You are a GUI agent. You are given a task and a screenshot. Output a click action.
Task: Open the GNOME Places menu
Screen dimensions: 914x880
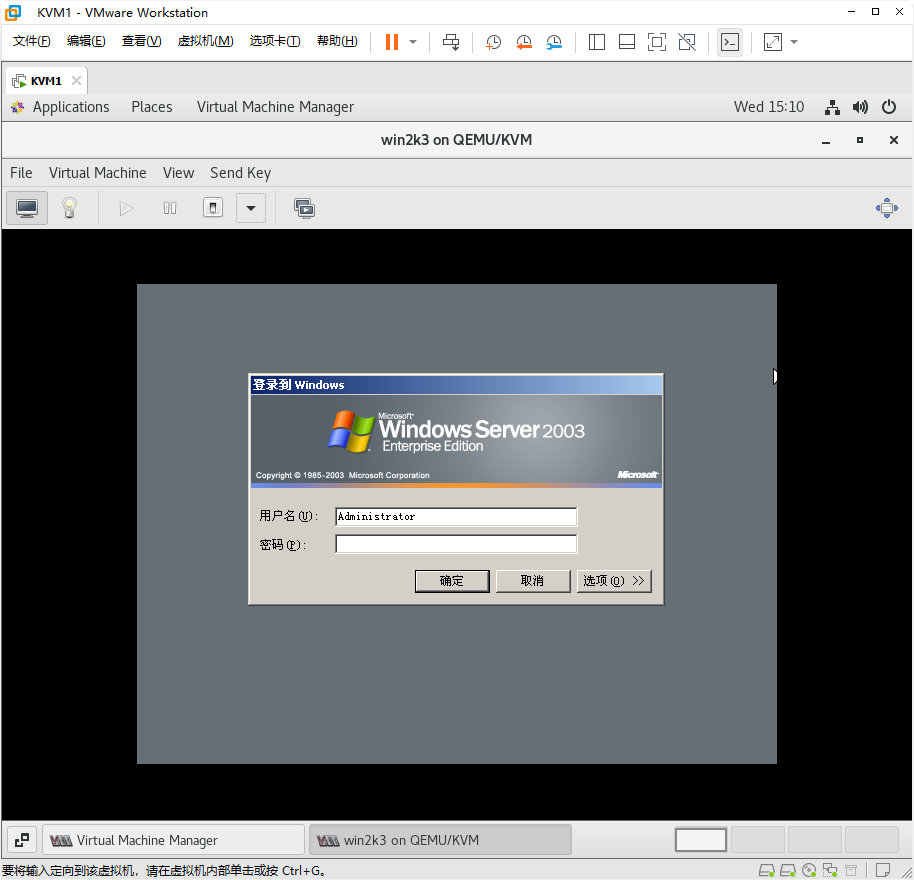click(152, 107)
